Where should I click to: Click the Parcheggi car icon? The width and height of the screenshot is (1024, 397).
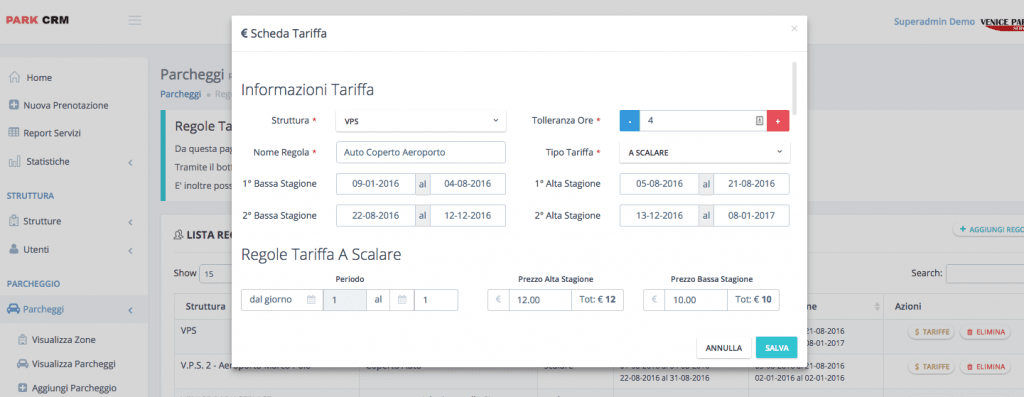(13, 310)
